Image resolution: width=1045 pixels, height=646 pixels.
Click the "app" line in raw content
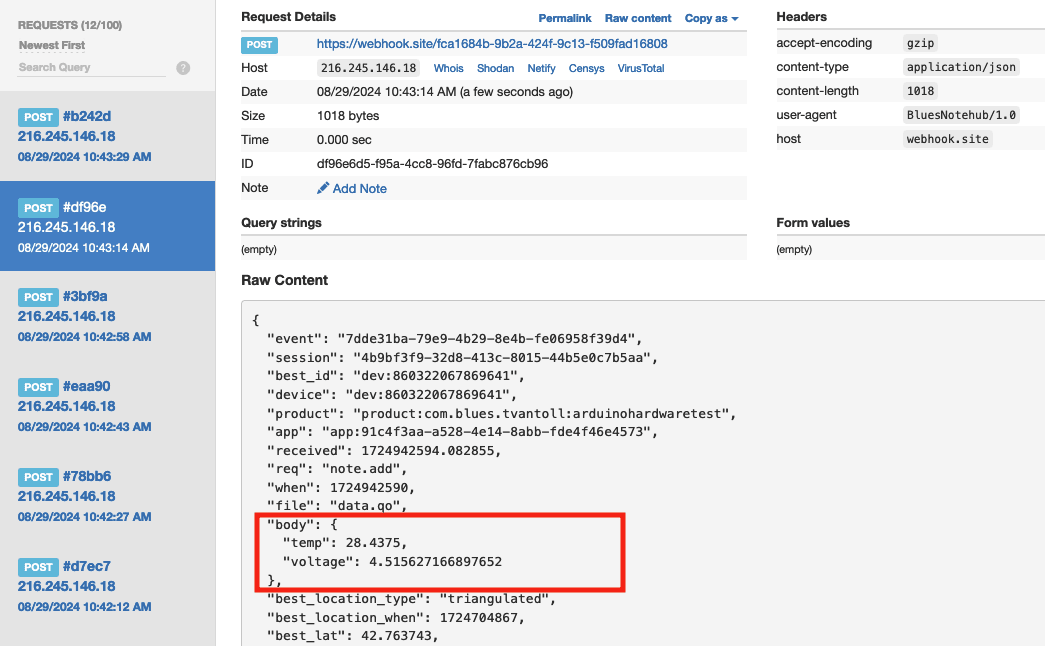463,431
